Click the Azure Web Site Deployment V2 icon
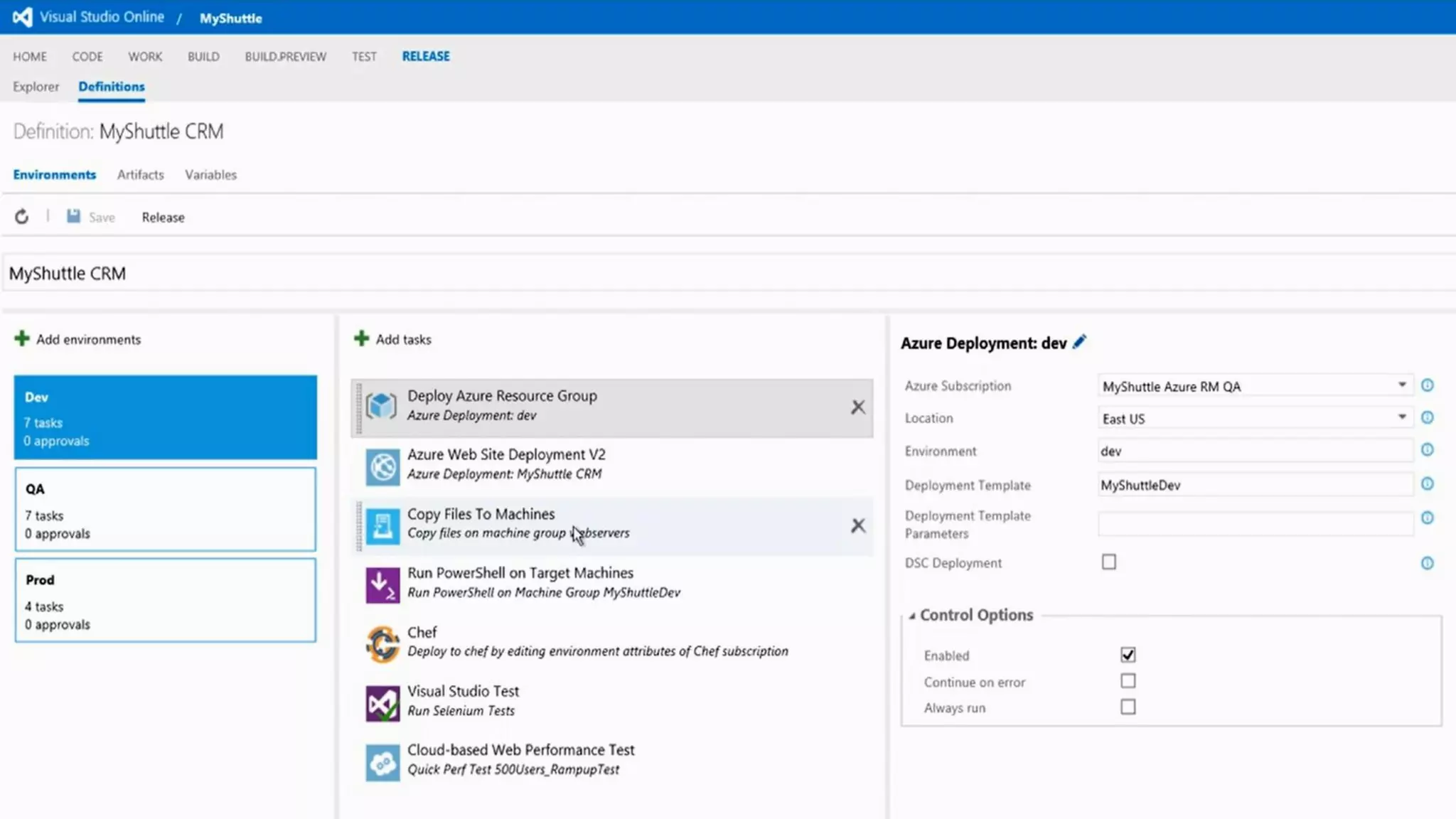Screen dimensions: 1456x819 [x=382, y=466]
